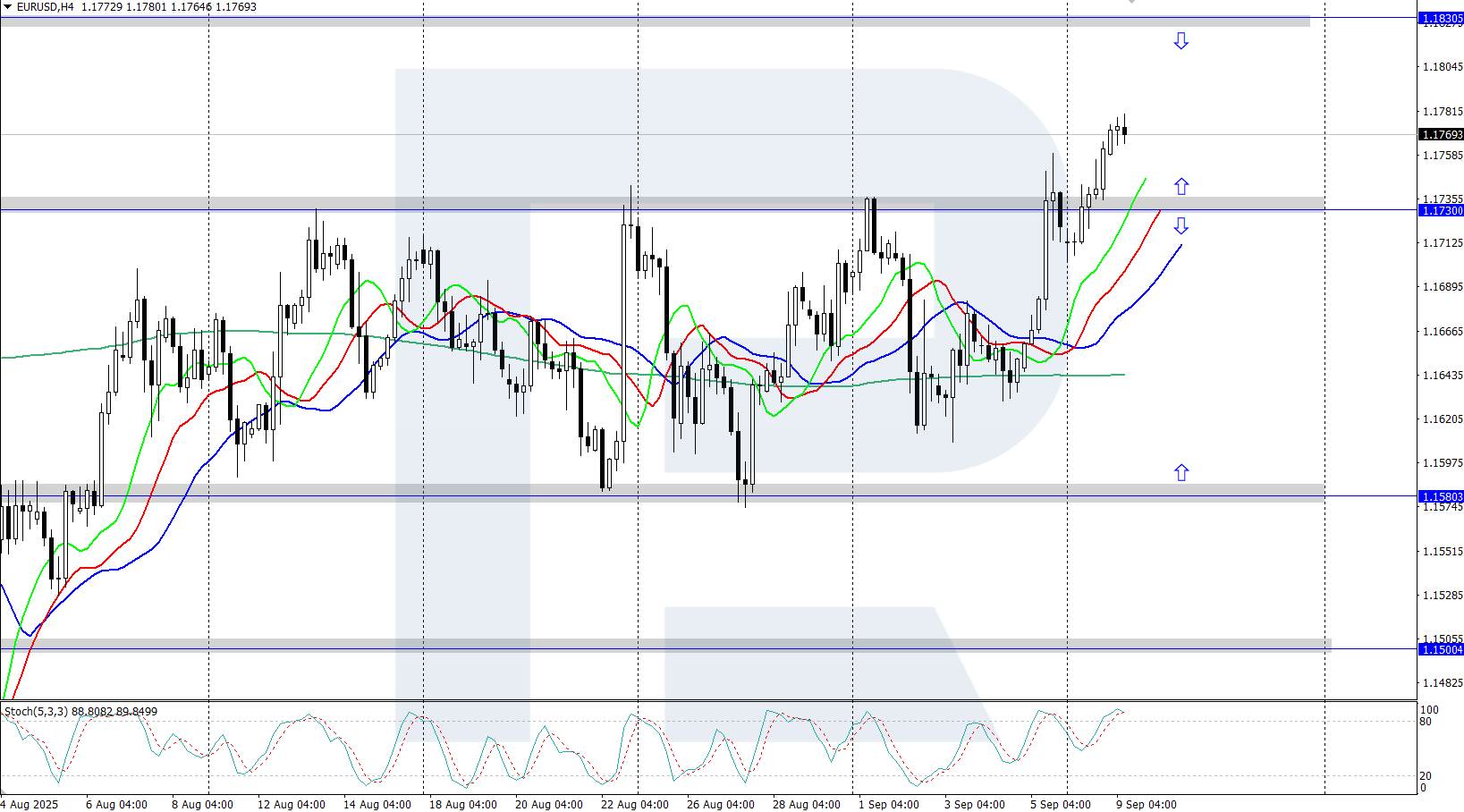Click the 22 Aug 04:00 time label
The image size is (1464, 812).
point(634,804)
